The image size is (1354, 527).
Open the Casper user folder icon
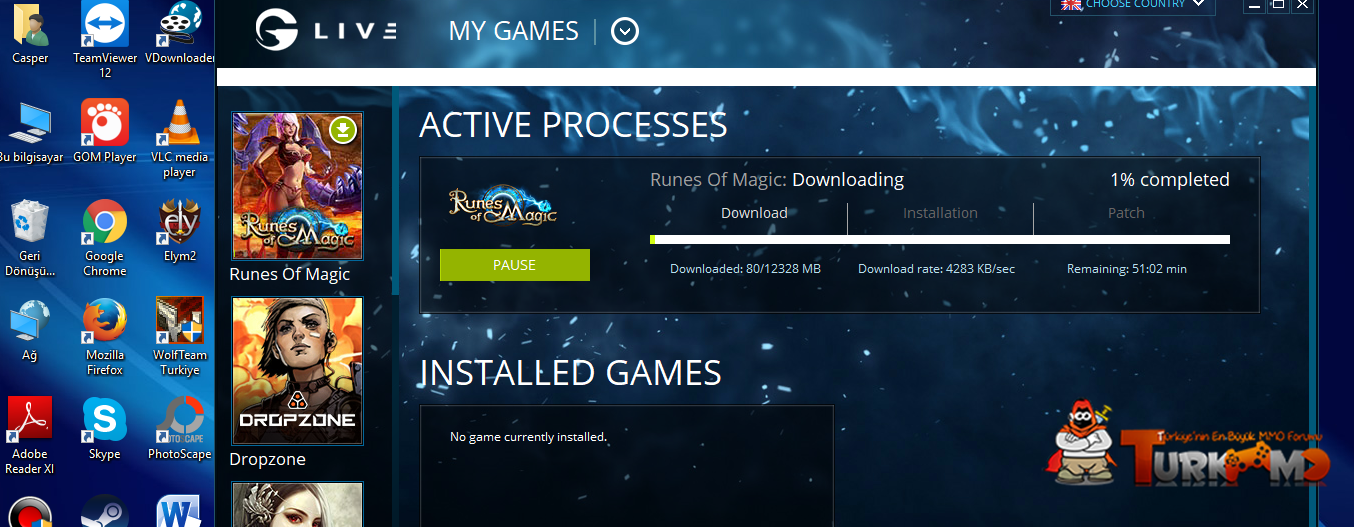(30, 34)
